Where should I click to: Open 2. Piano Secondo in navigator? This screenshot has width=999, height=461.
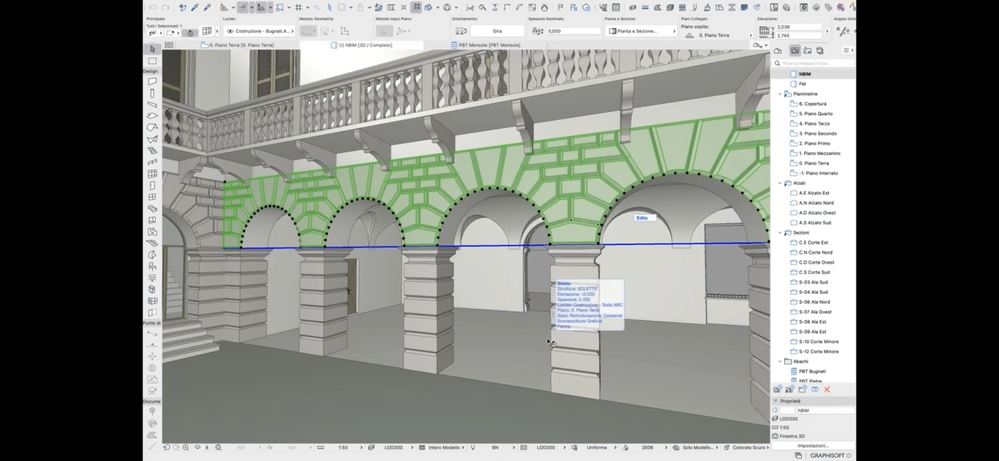817,133
